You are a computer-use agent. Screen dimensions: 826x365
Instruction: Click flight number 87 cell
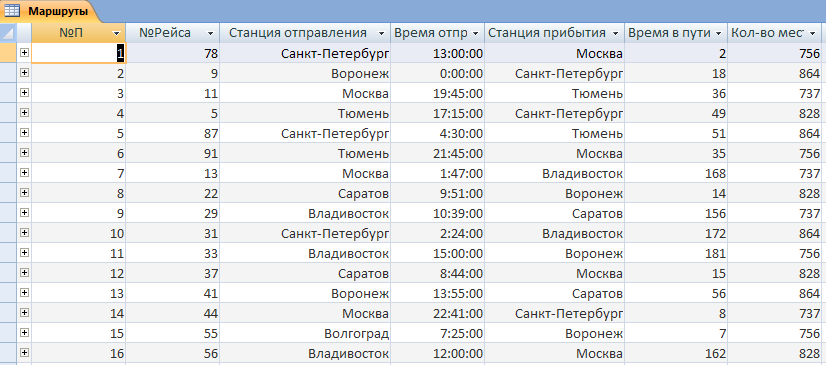173,134
